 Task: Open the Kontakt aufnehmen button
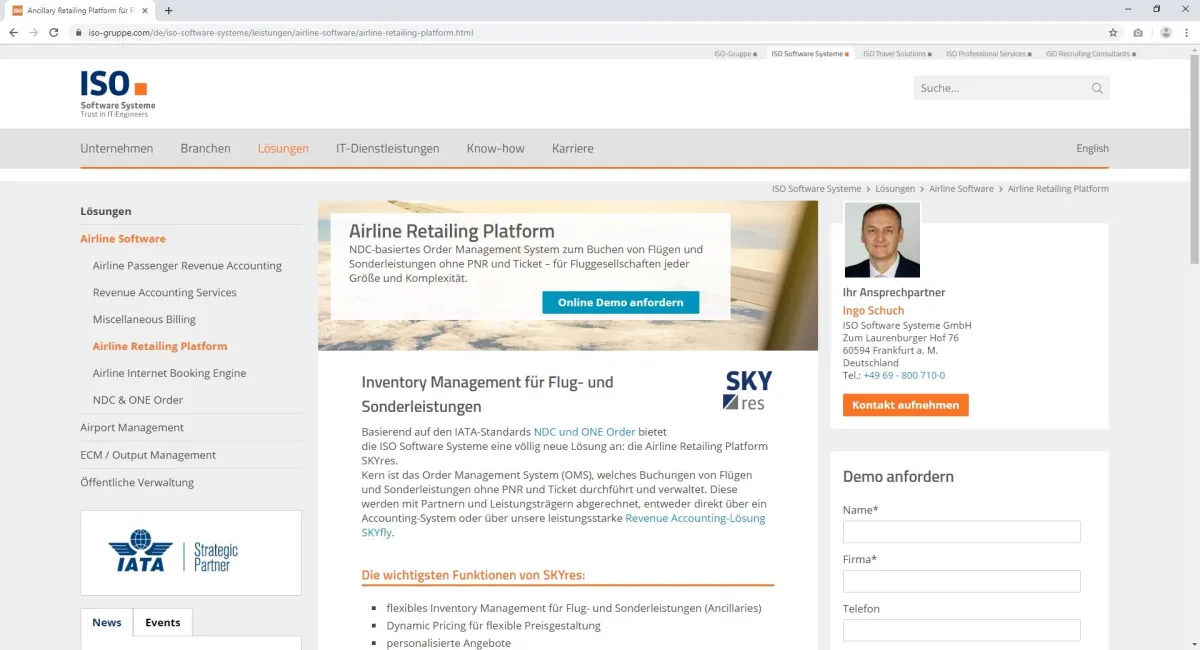point(904,405)
